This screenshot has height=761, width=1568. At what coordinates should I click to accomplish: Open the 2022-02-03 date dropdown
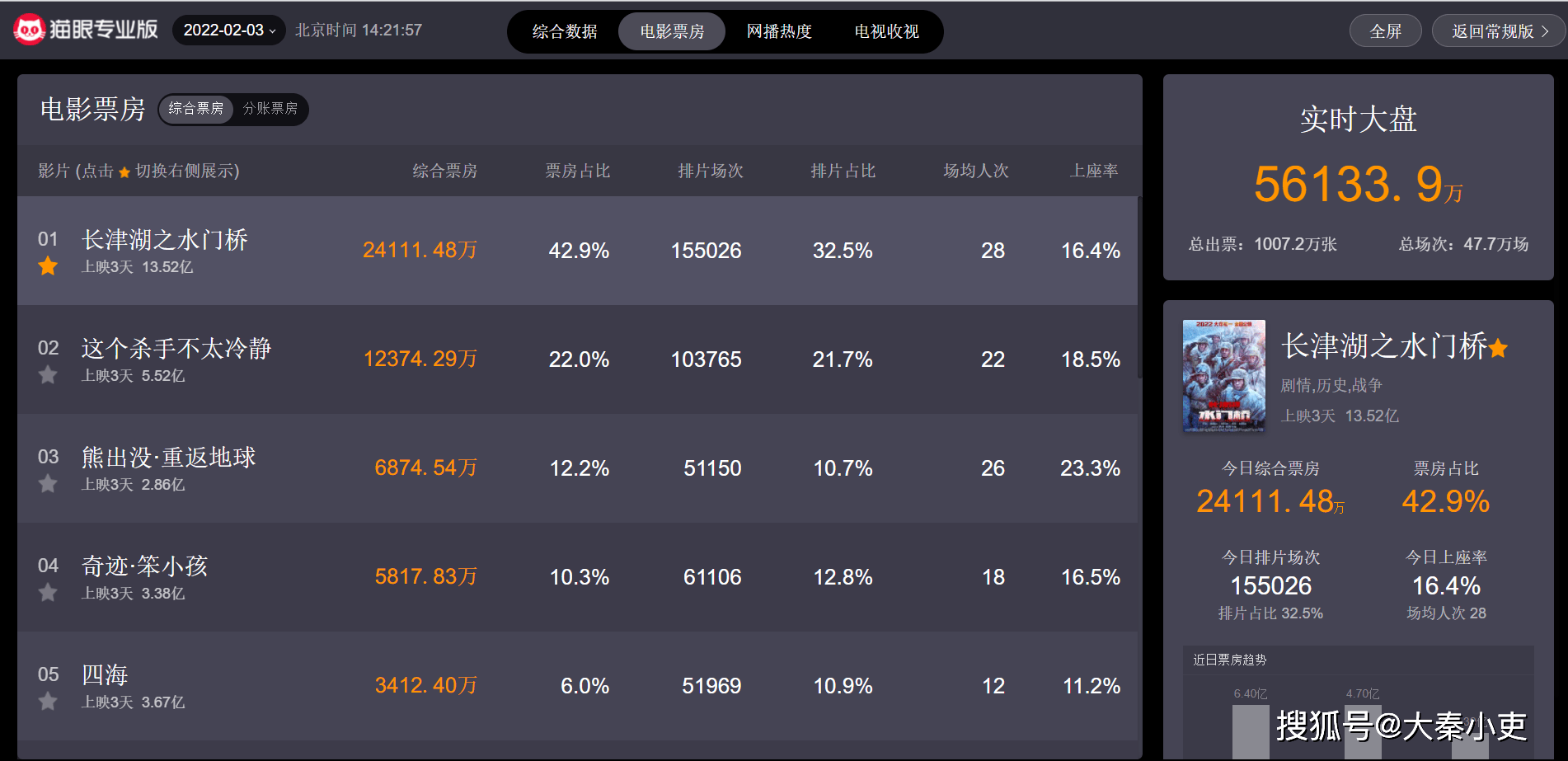click(x=228, y=31)
